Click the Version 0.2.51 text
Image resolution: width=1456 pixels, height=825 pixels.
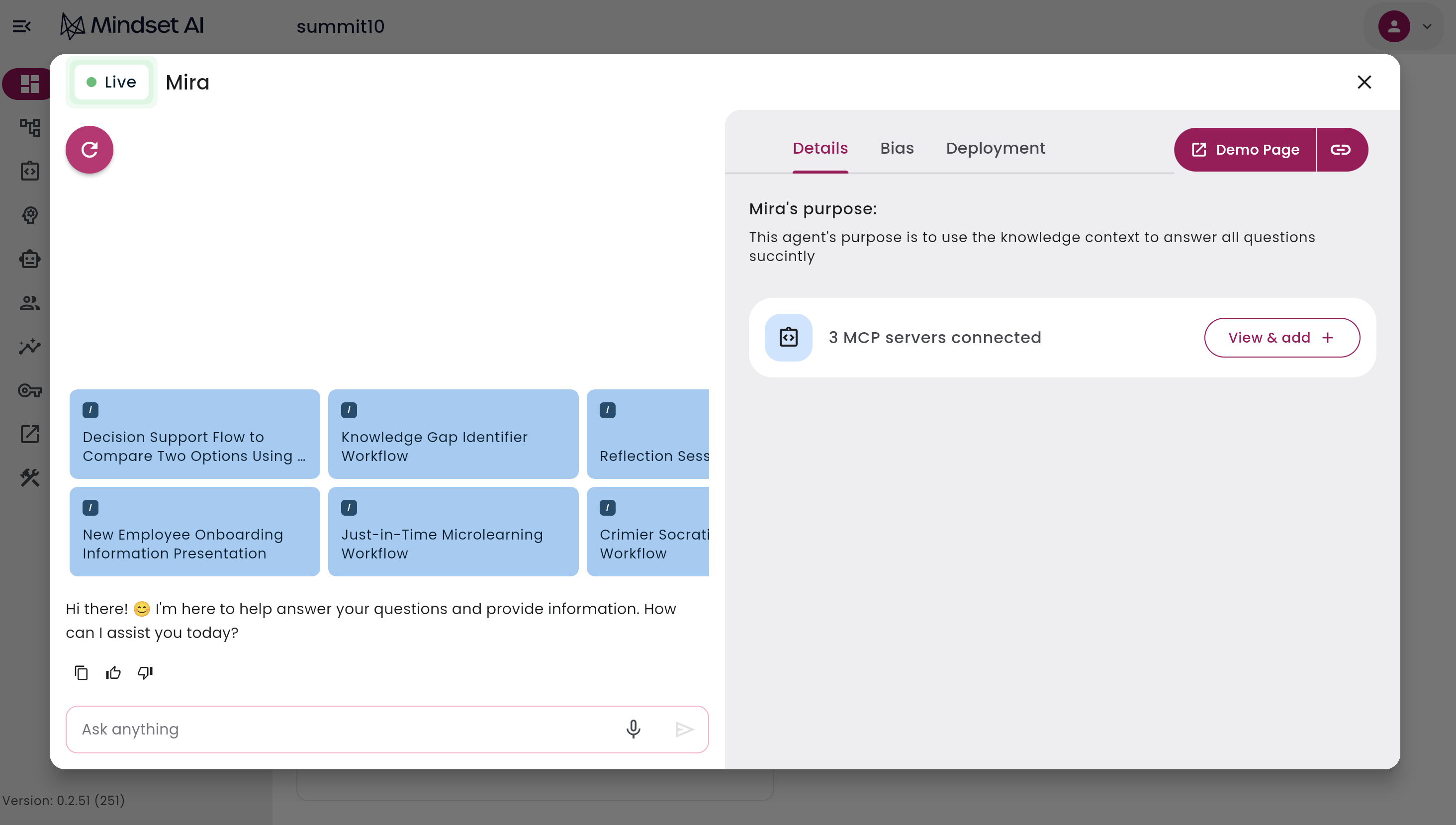pos(64,801)
